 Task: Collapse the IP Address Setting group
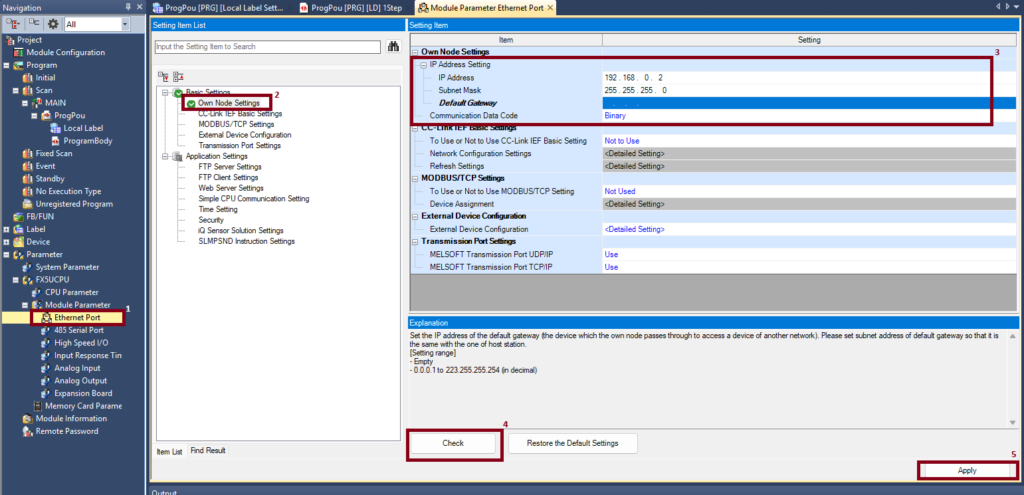423,65
